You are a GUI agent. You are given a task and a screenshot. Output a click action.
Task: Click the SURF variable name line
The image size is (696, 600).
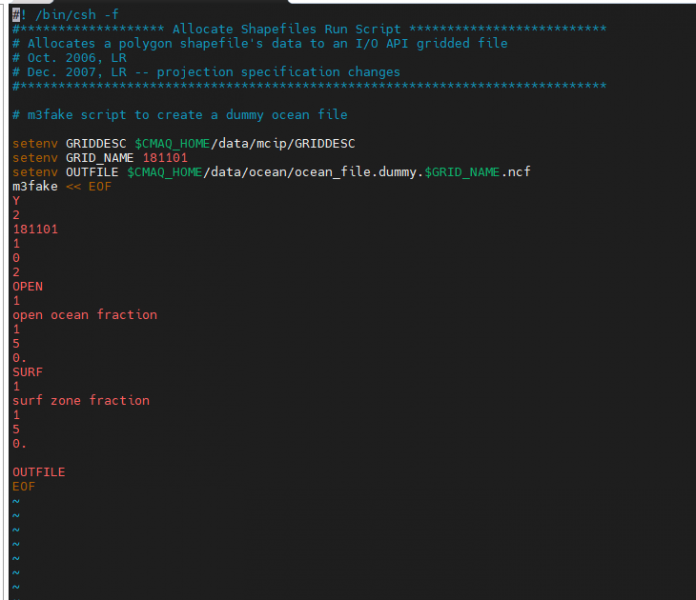pyautogui.click(x=28, y=372)
